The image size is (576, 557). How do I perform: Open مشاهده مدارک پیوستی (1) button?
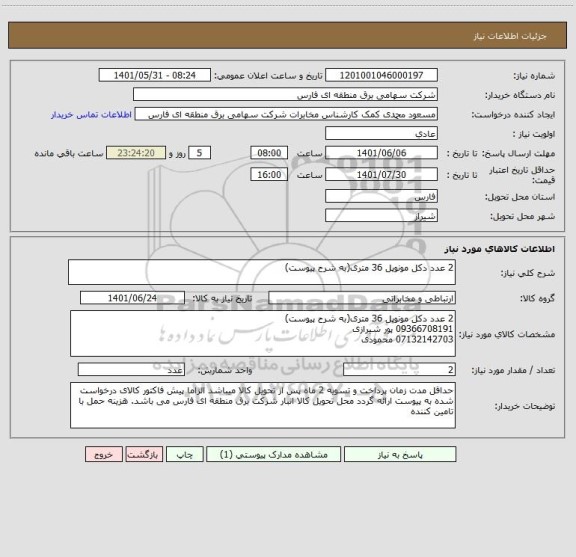tap(274, 454)
